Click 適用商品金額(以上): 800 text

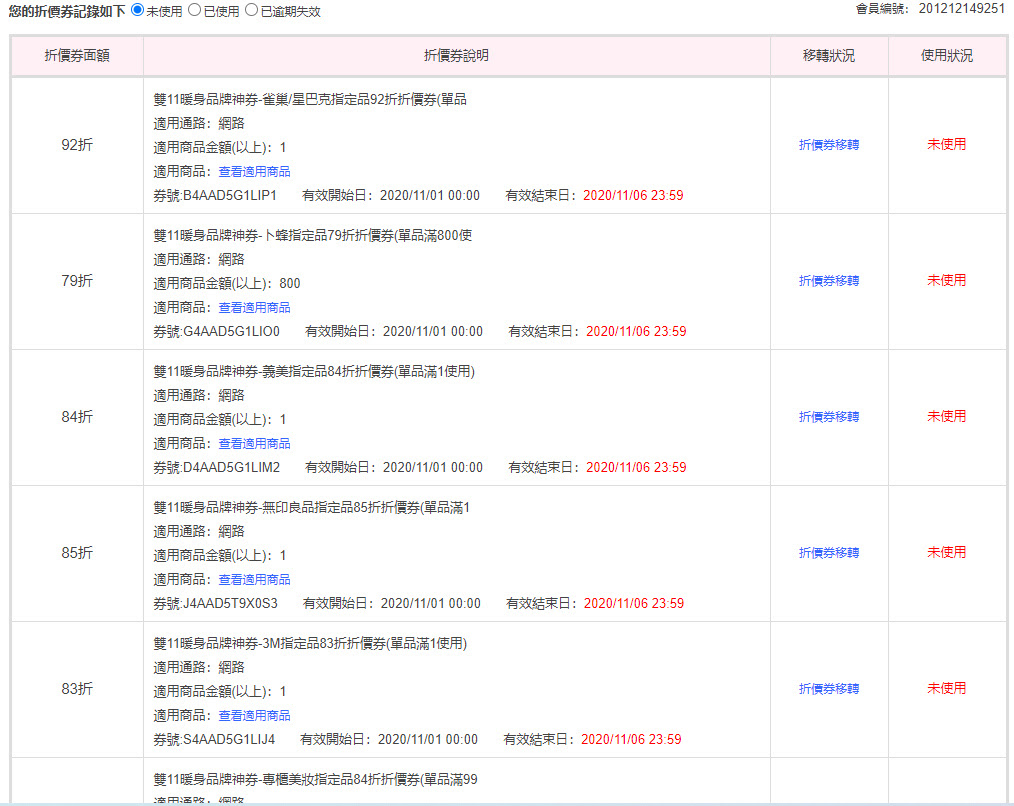(227, 283)
